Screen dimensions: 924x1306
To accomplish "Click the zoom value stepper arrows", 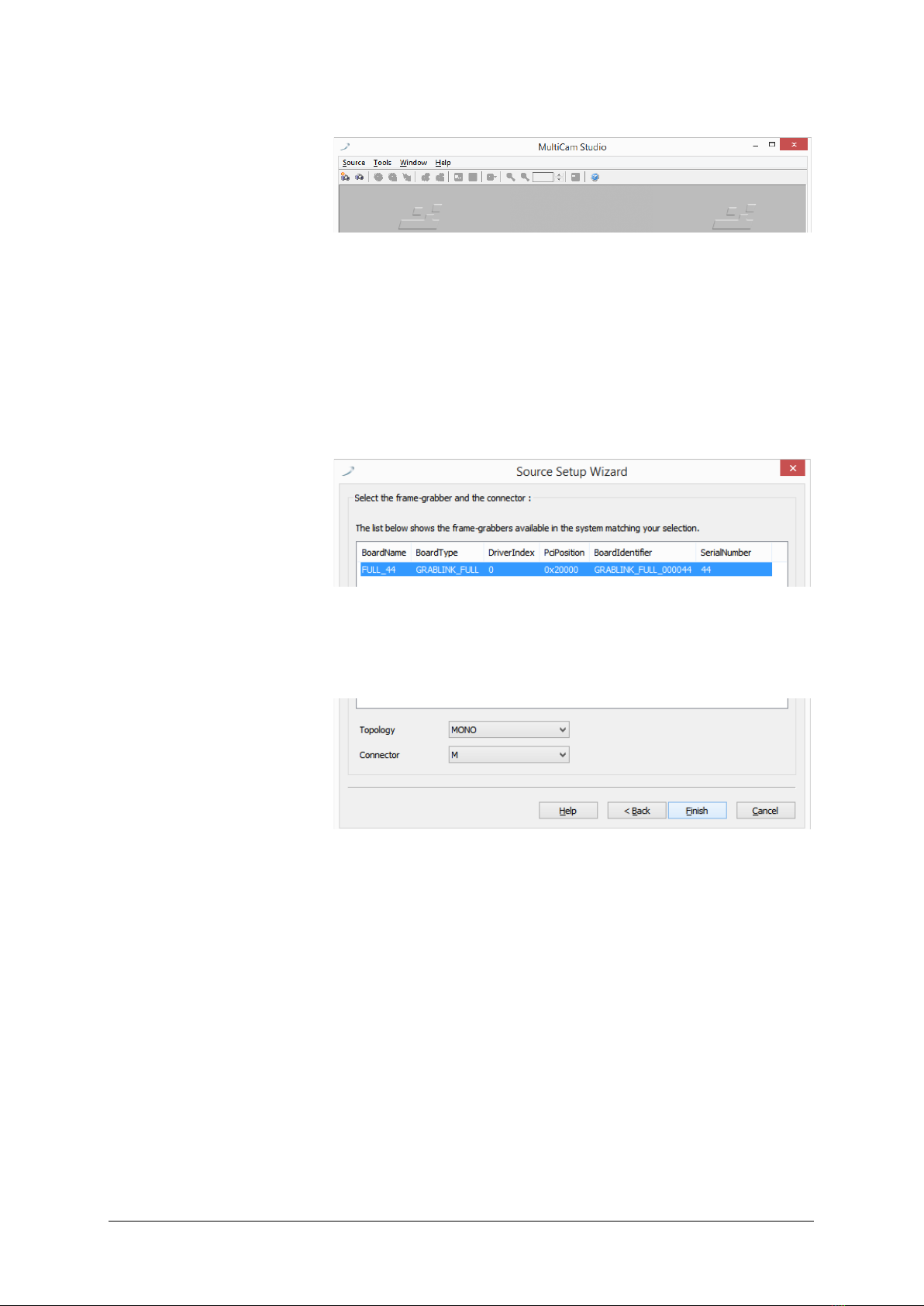I will pos(559,177).
